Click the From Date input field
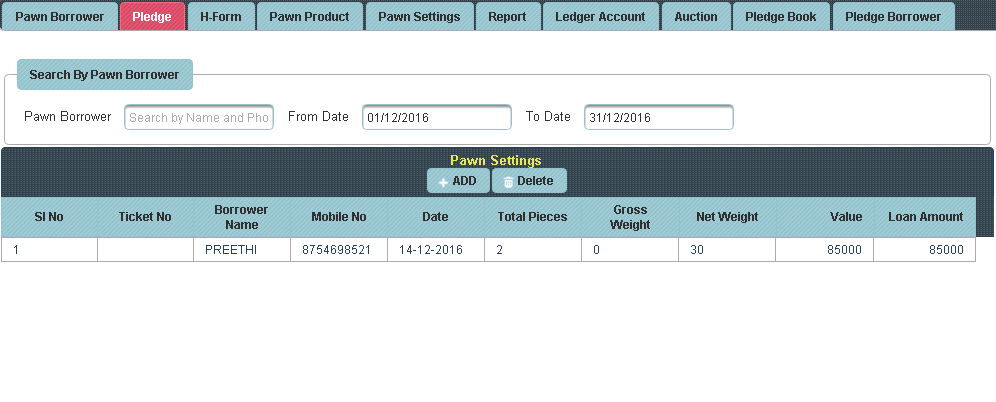The height and width of the screenshot is (402, 996). click(x=437, y=118)
